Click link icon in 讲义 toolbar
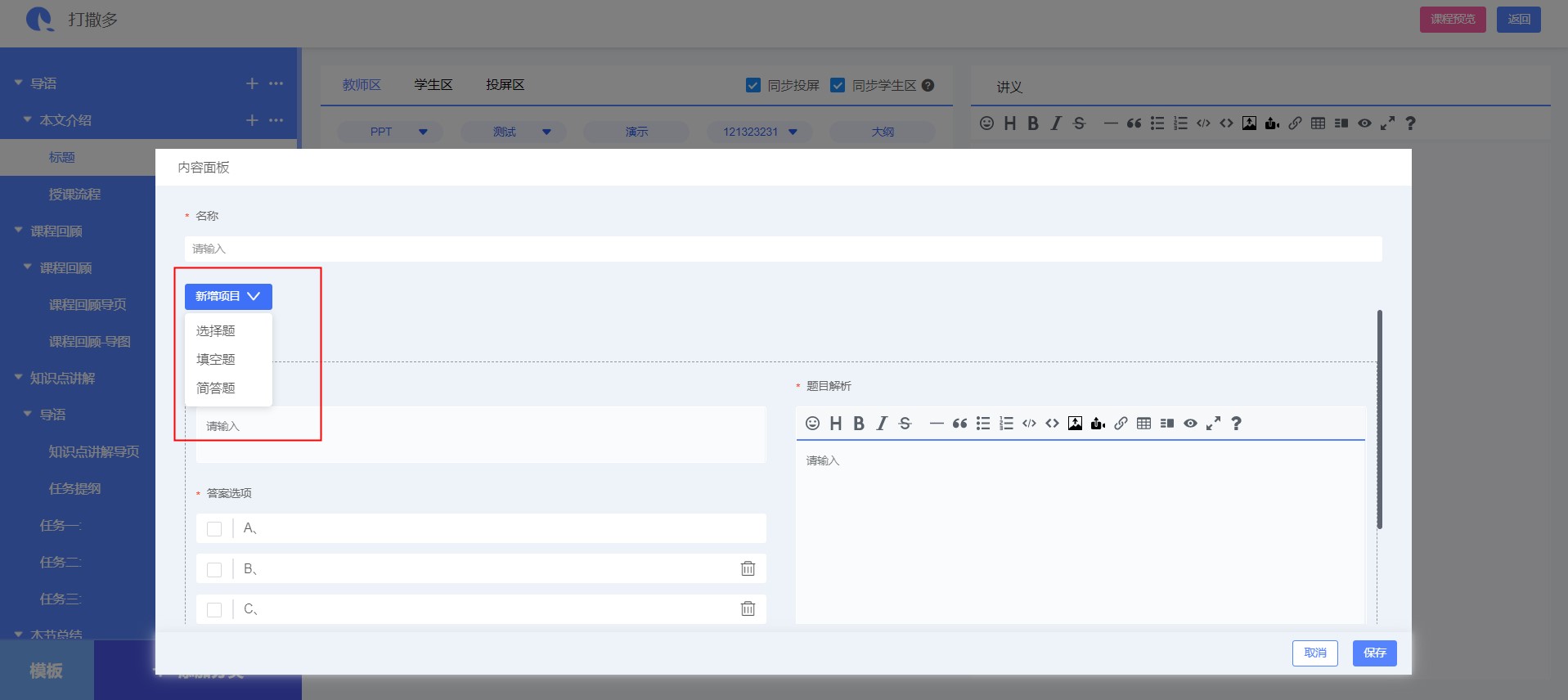Screen dimensions: 1568x700 tap(1295, 123)
